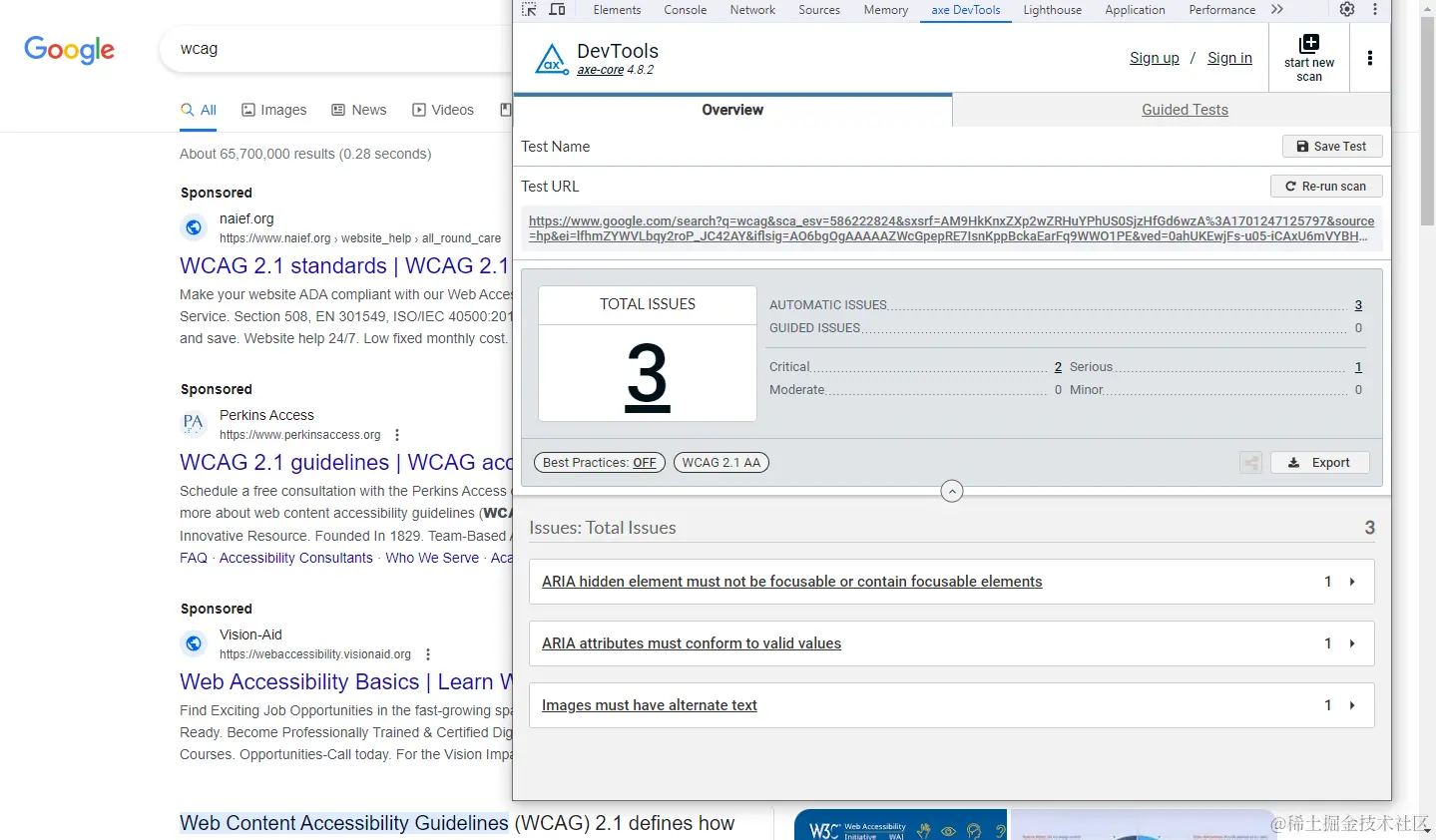Open Vision-Aid ad options menu
Image resolution: width=1436 pixels, height=840 pixels.
click(428, 654)
